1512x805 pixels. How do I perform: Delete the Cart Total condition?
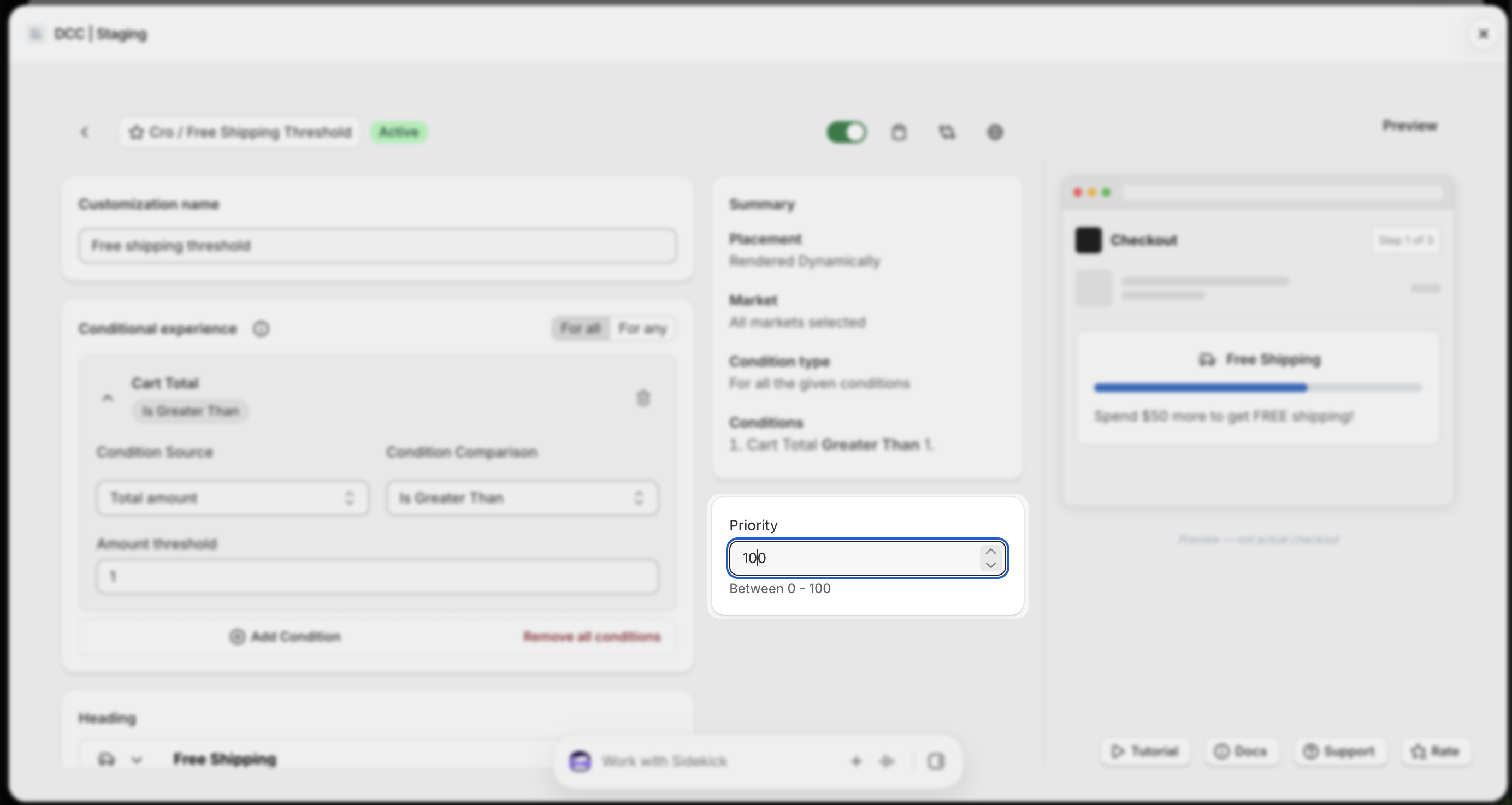pyautogui.click(x=643, y=398)
